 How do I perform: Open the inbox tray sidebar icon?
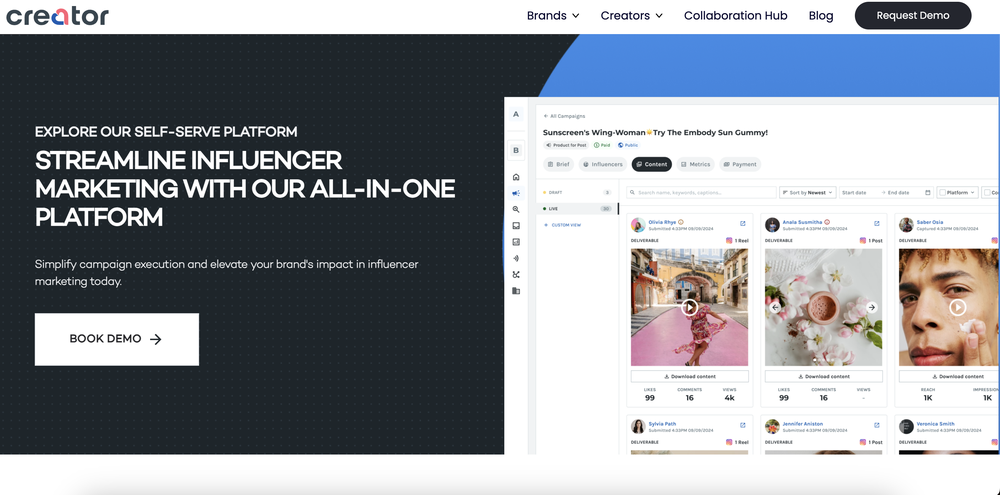click(516, 226)
